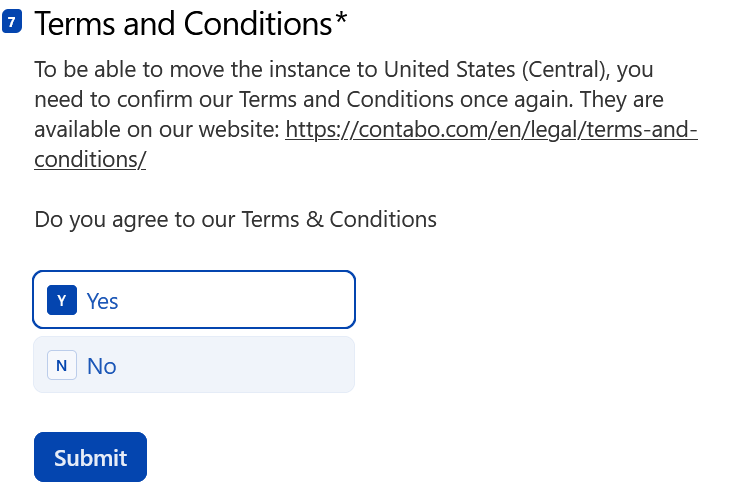
Task: Click the "conditions/" continuation of the link
Action: (90, 160)
